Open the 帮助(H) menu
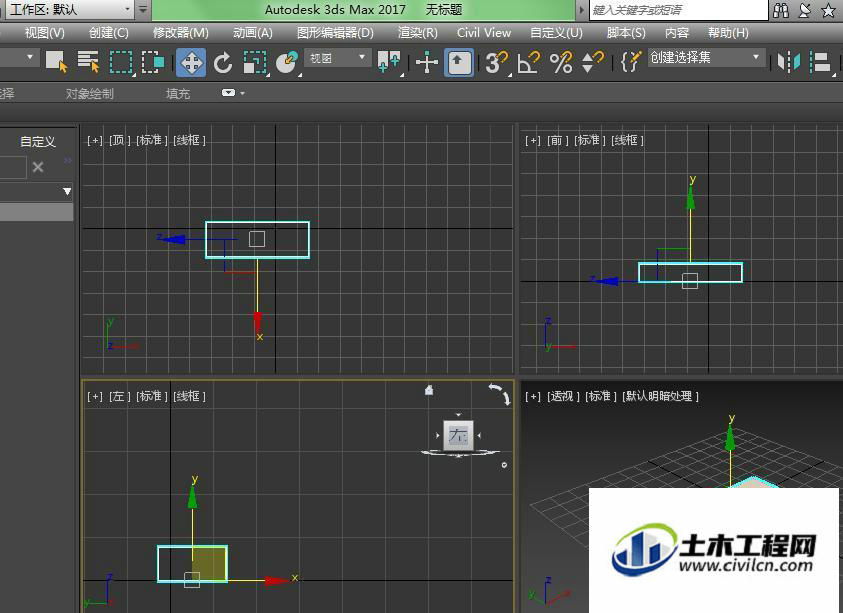Screen dimensions: 843x613 728,33
